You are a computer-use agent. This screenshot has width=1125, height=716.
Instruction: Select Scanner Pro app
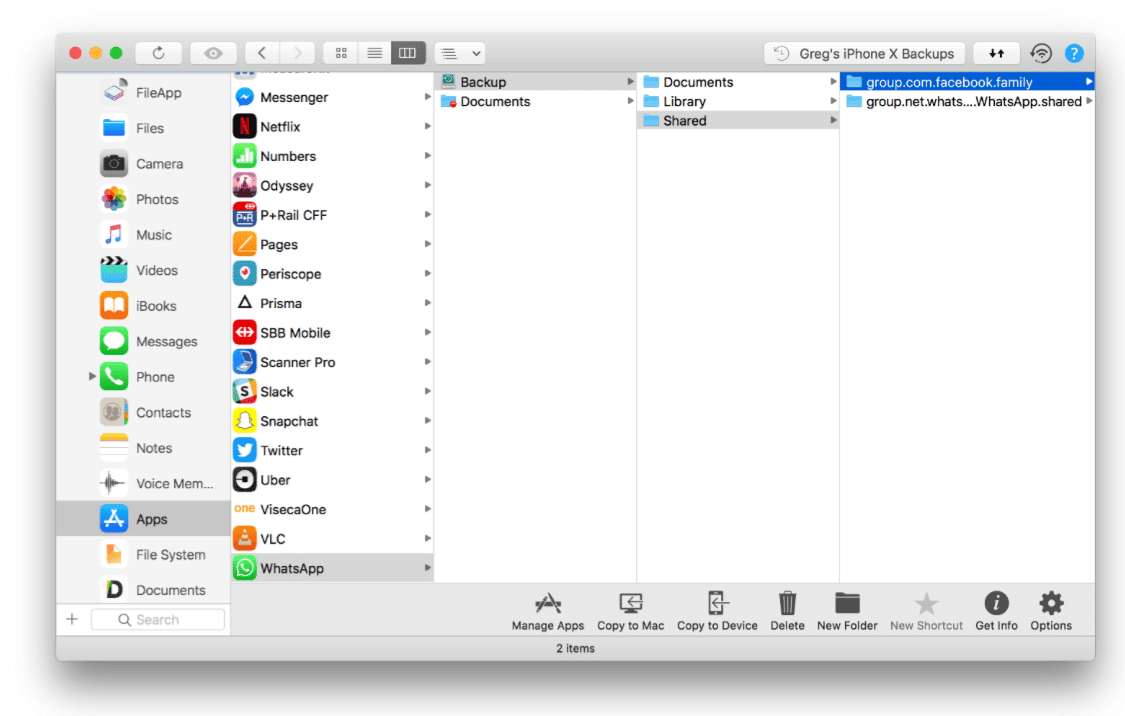point(332,362)
